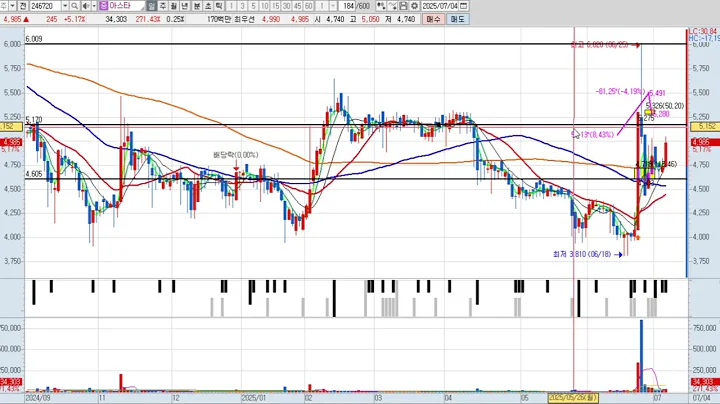Open the leftmost 주 type dropdown arrow

point(12,6)
